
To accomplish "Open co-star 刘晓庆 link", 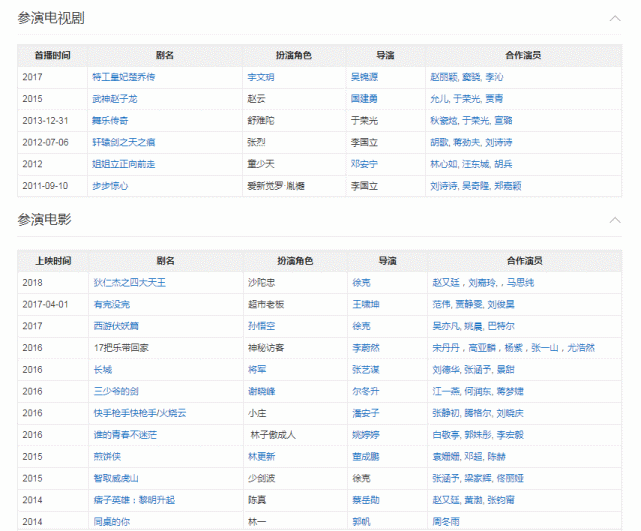I will point(510,413).
